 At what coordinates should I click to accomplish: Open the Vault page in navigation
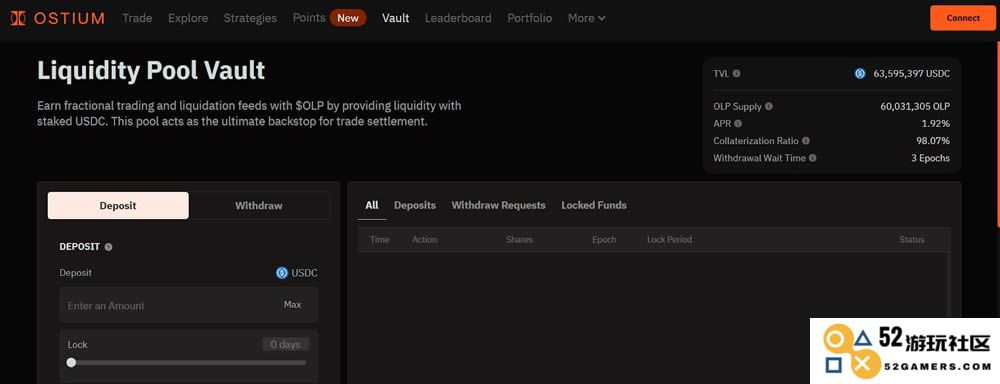pos(395,18)
